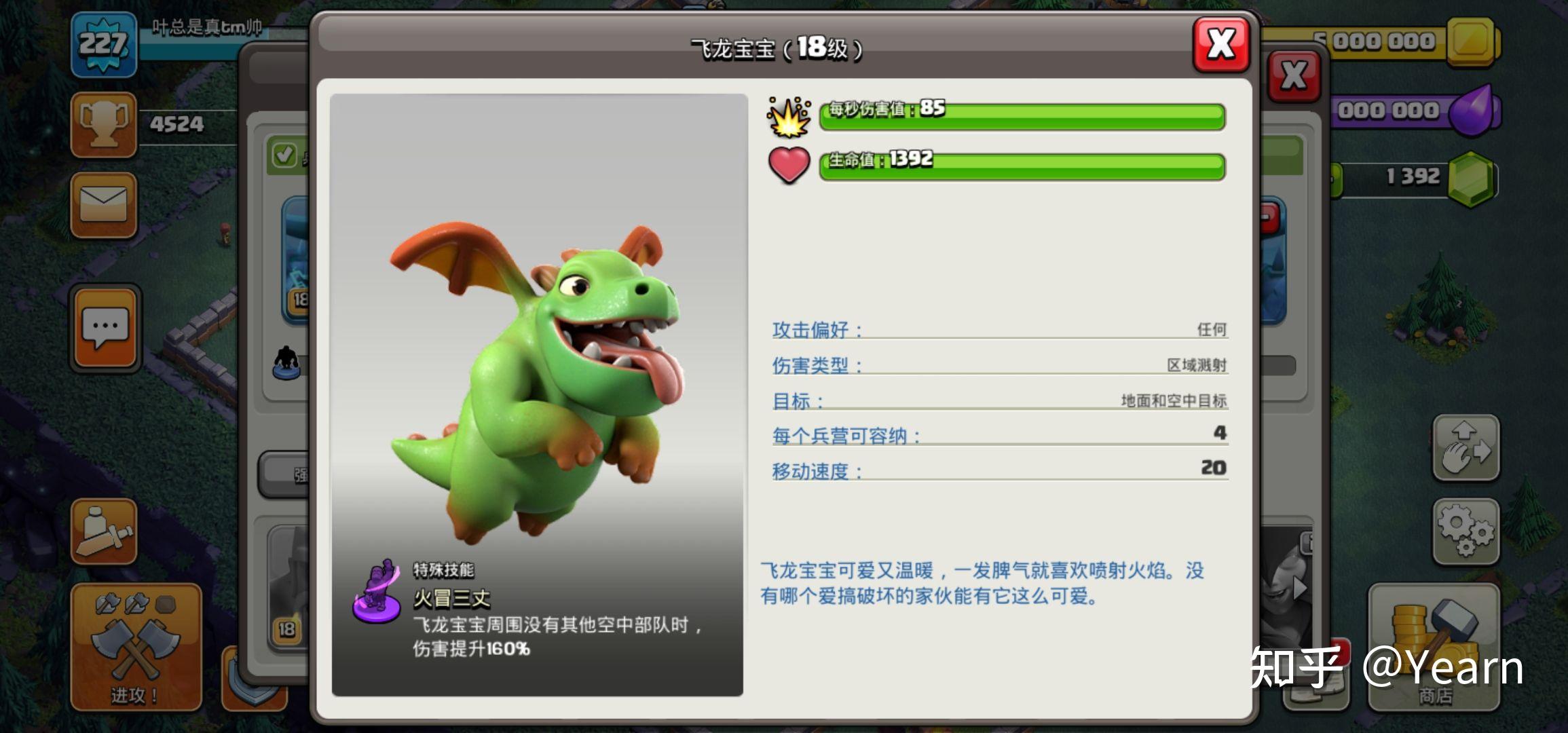The height and width of the screenshot is (733, 1568).
Task: Open the layout editor hand icon
Action: click(x=1466, y=448)
